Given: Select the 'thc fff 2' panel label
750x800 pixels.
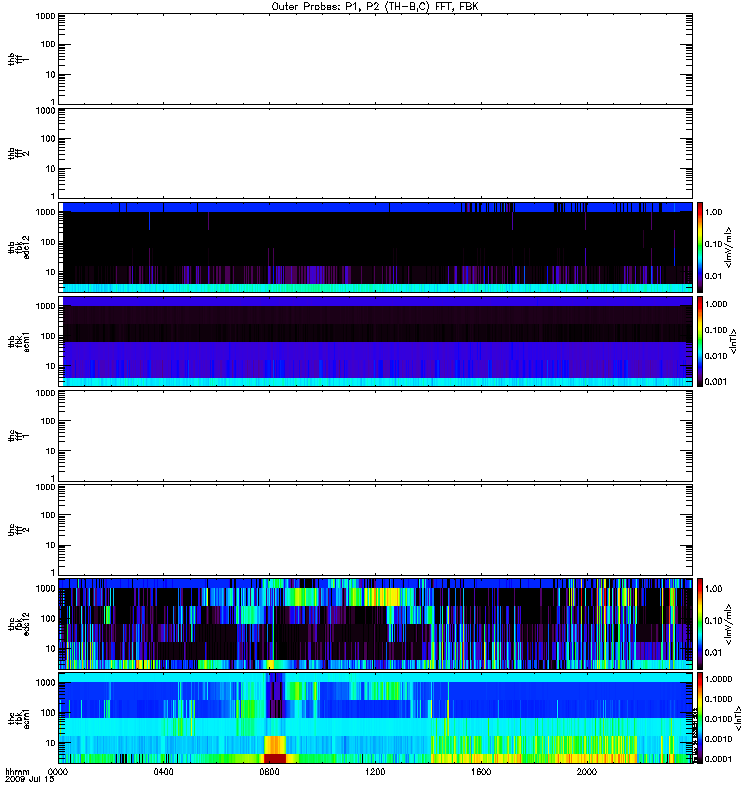Looking at the screenshot, I should [x=18, y=530].
